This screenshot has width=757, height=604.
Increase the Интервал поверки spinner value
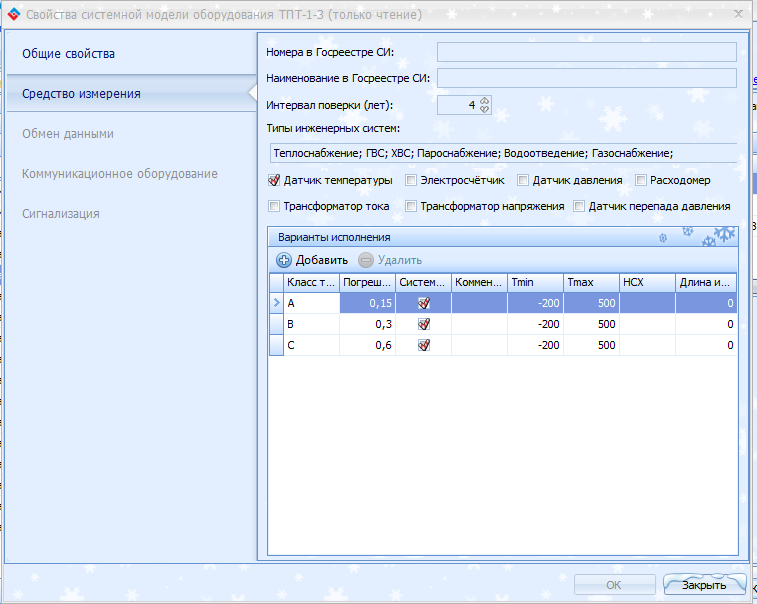[x=485, y=100]
